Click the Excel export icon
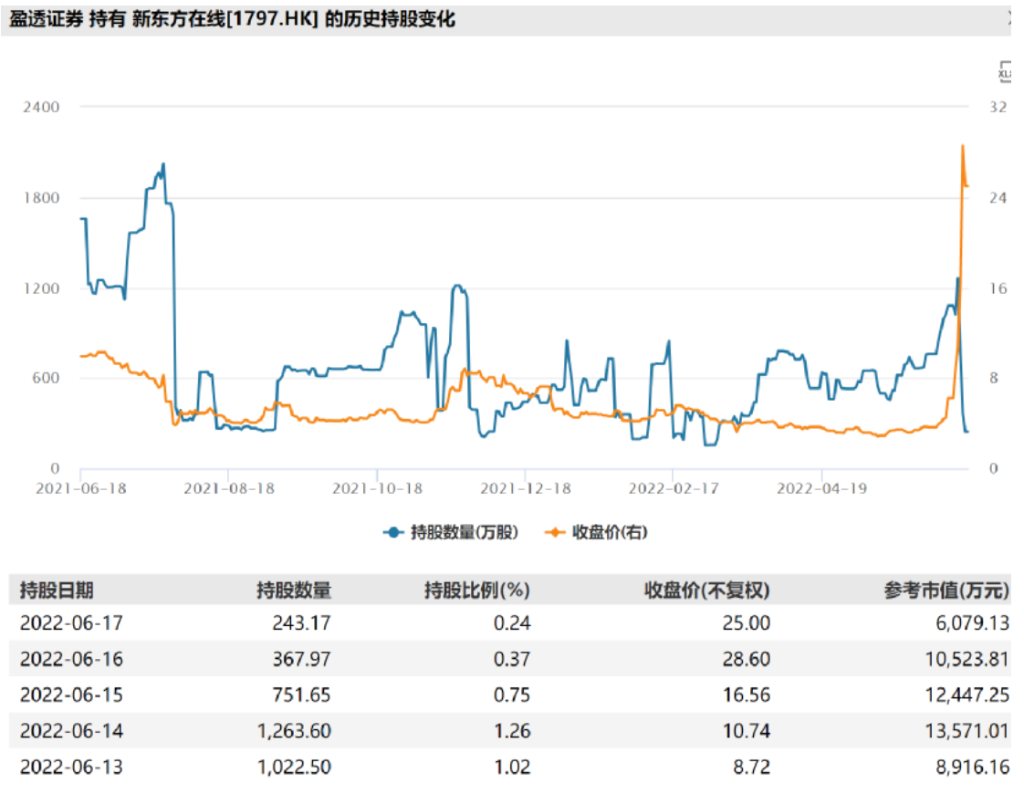Viewport: 1024px width, 797px height. click(x=1004, y=72)
